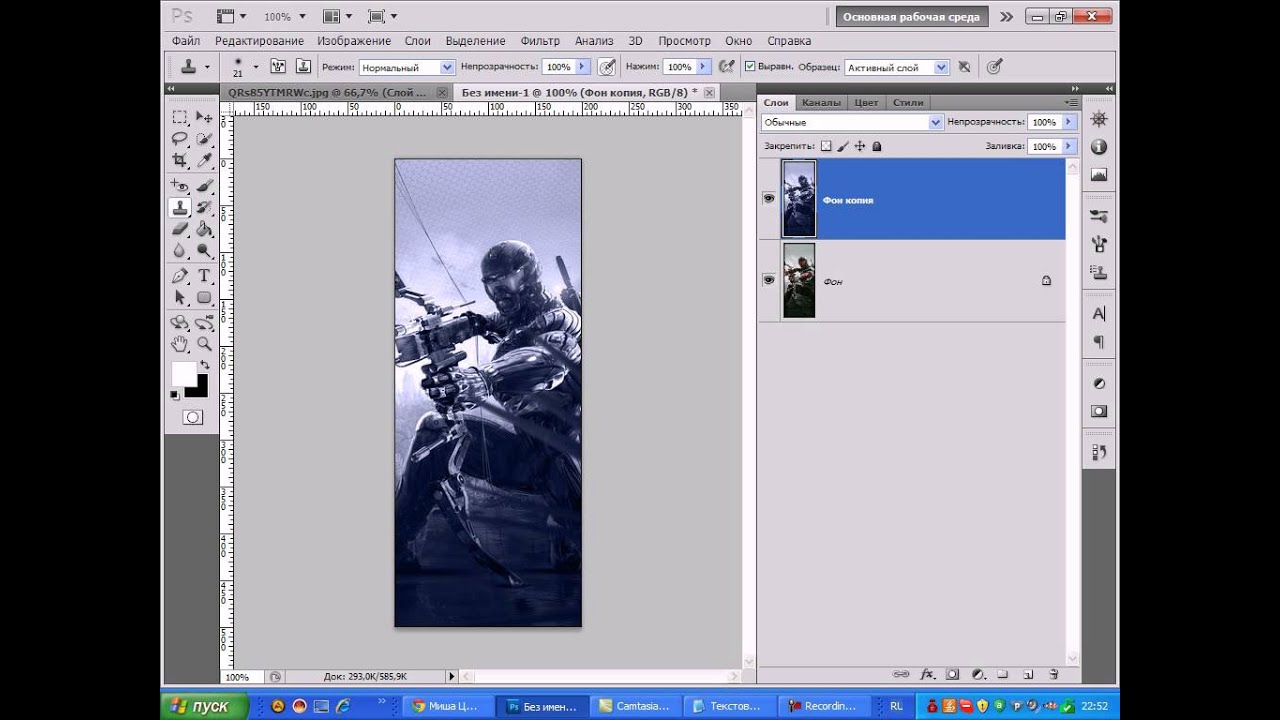The image size is (1280, 720).
Task: Create a new layer in Layers panel
Action: (1028, 675)
